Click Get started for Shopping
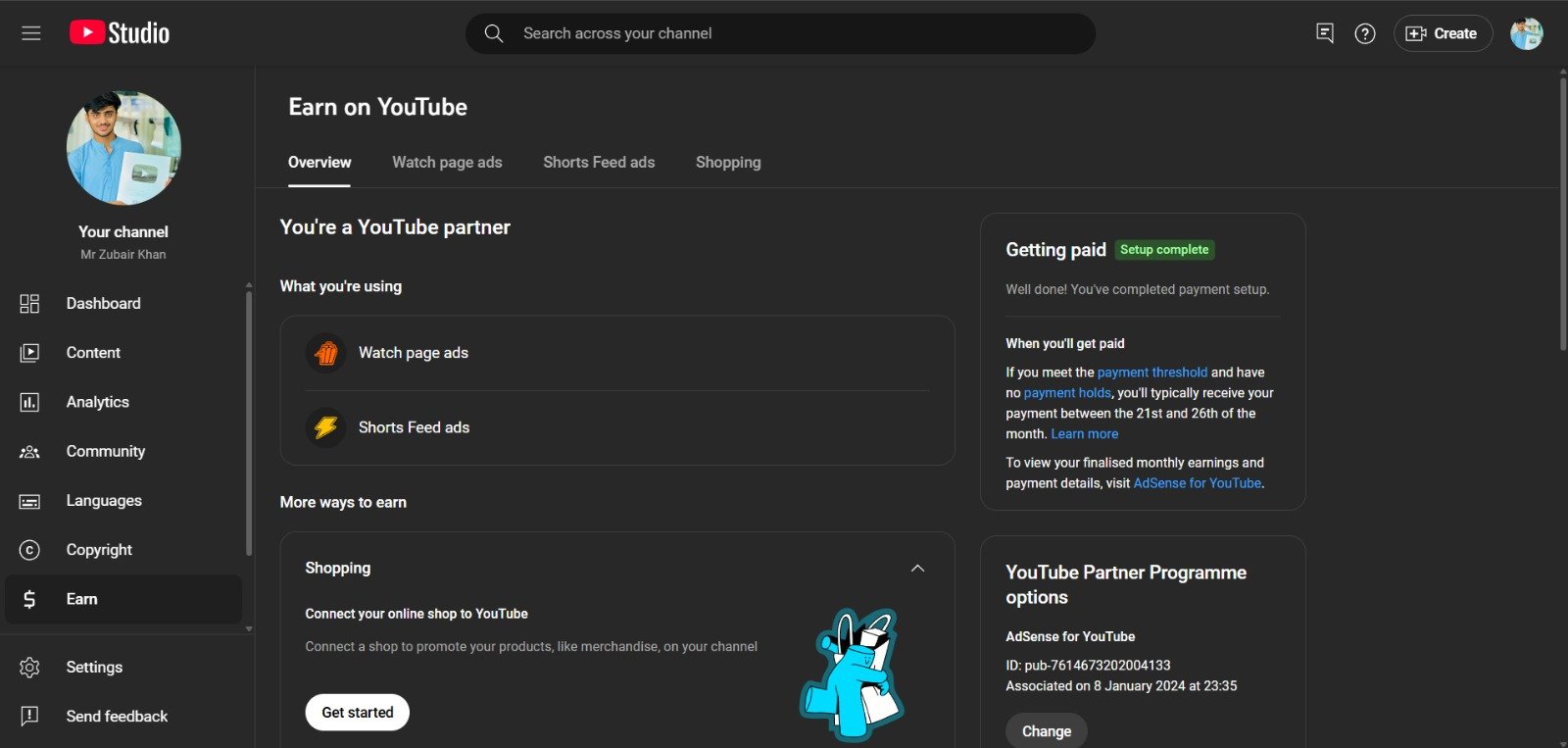 [x=358, y=713]
